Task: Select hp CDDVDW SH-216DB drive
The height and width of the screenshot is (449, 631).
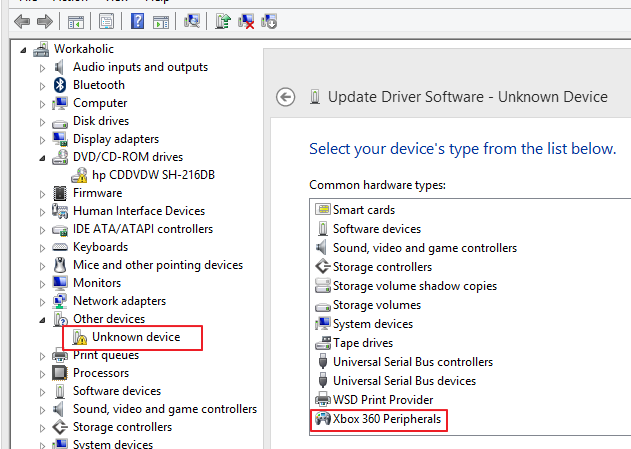Action: (x=153, y=175)
